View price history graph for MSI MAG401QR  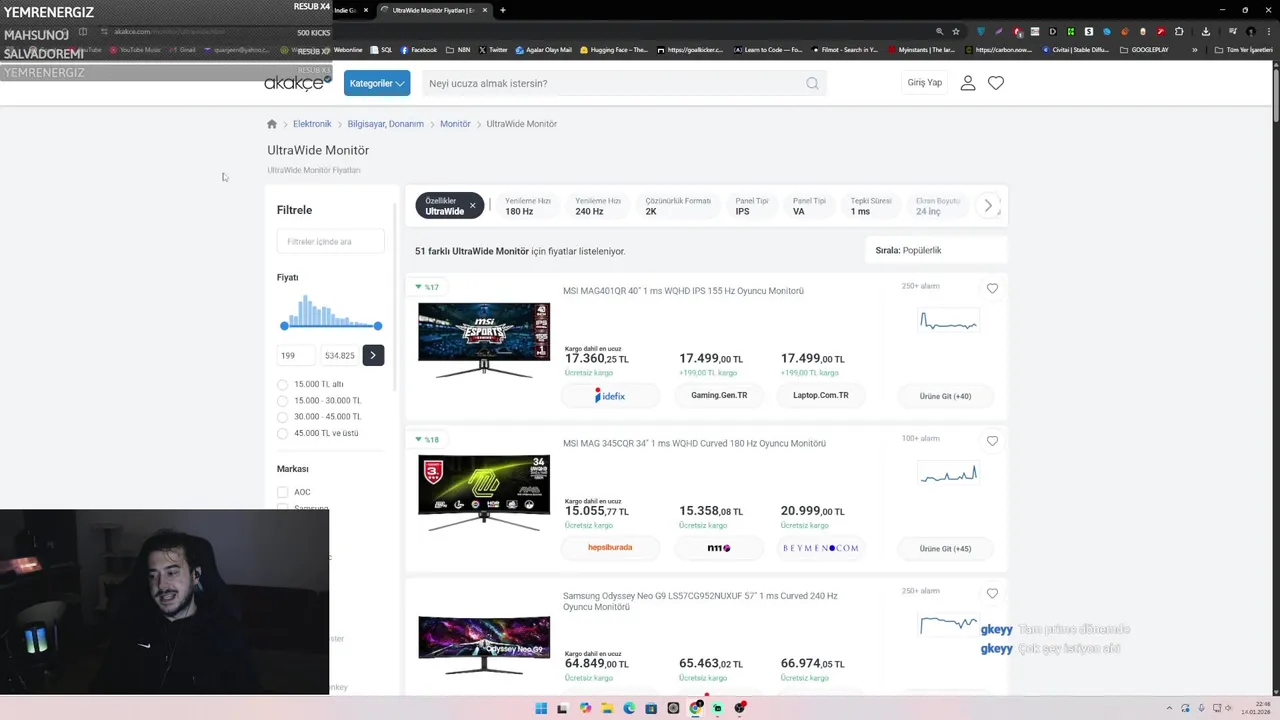pos(948,322)
